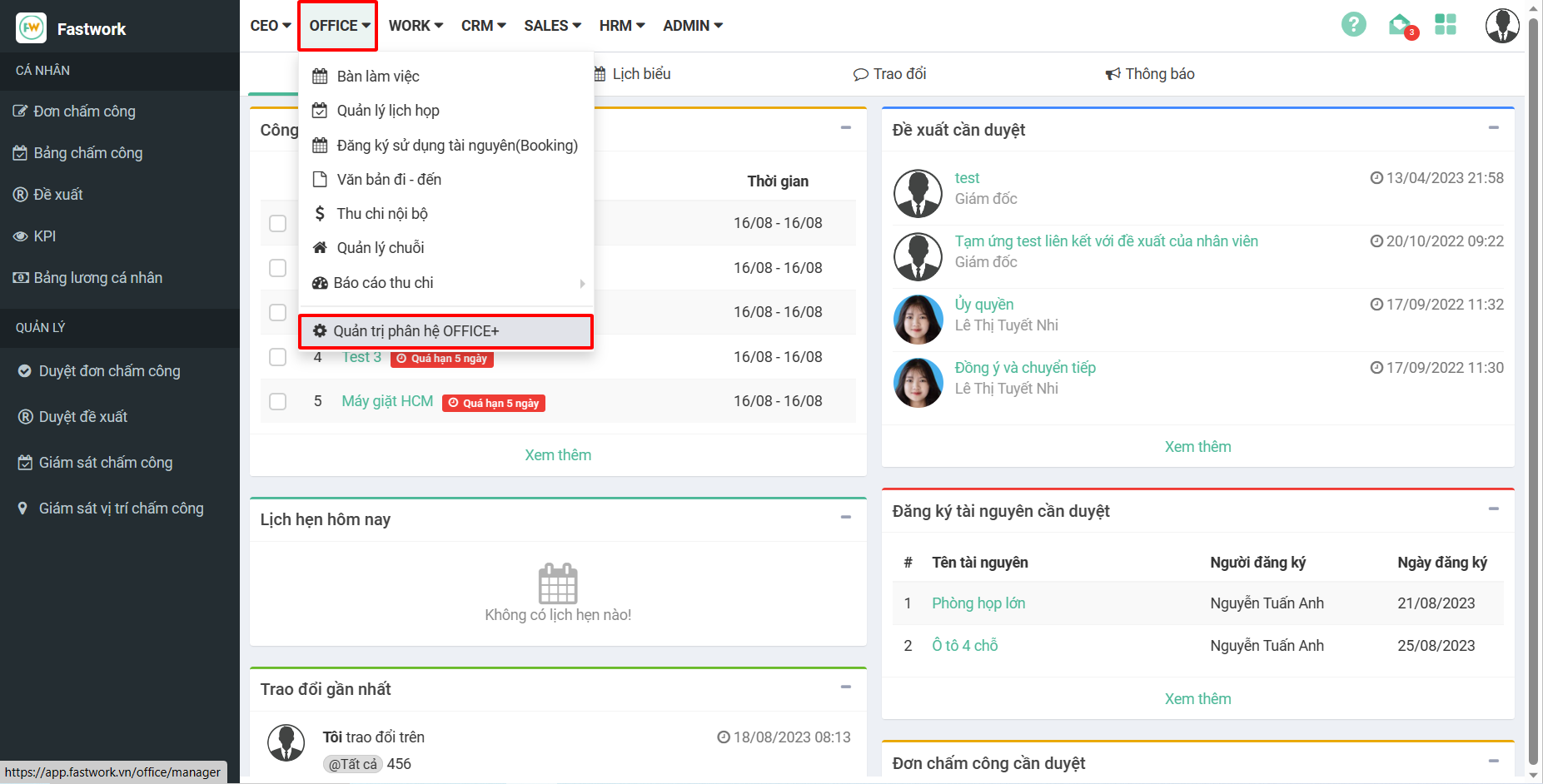Image resolution: width=1543 pixels, height=784 pixels.
Task: Select Thu chi nội bộ menu entry
Action: 381,214
